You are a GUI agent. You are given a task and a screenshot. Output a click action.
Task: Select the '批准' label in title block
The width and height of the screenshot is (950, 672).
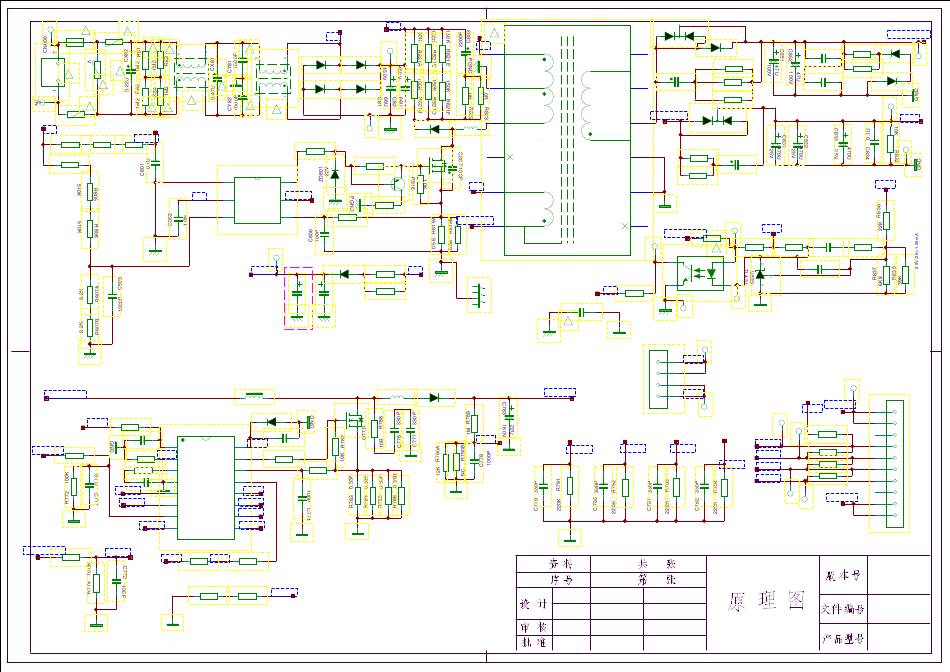534,642
